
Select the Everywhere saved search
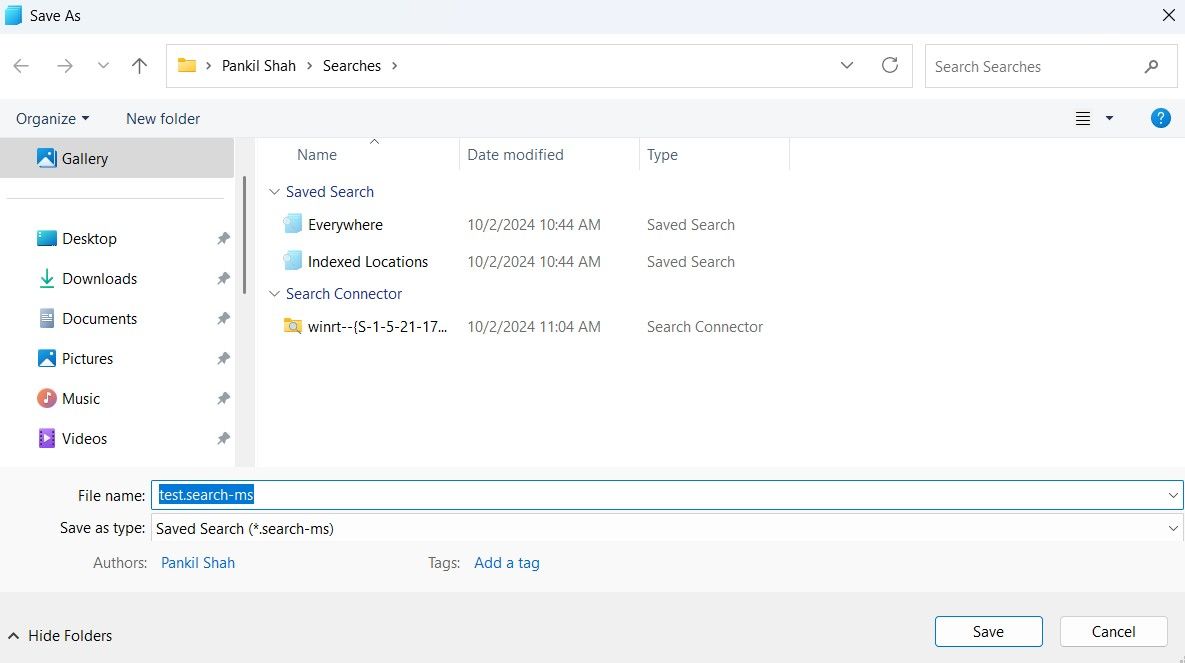click(344, 225)
